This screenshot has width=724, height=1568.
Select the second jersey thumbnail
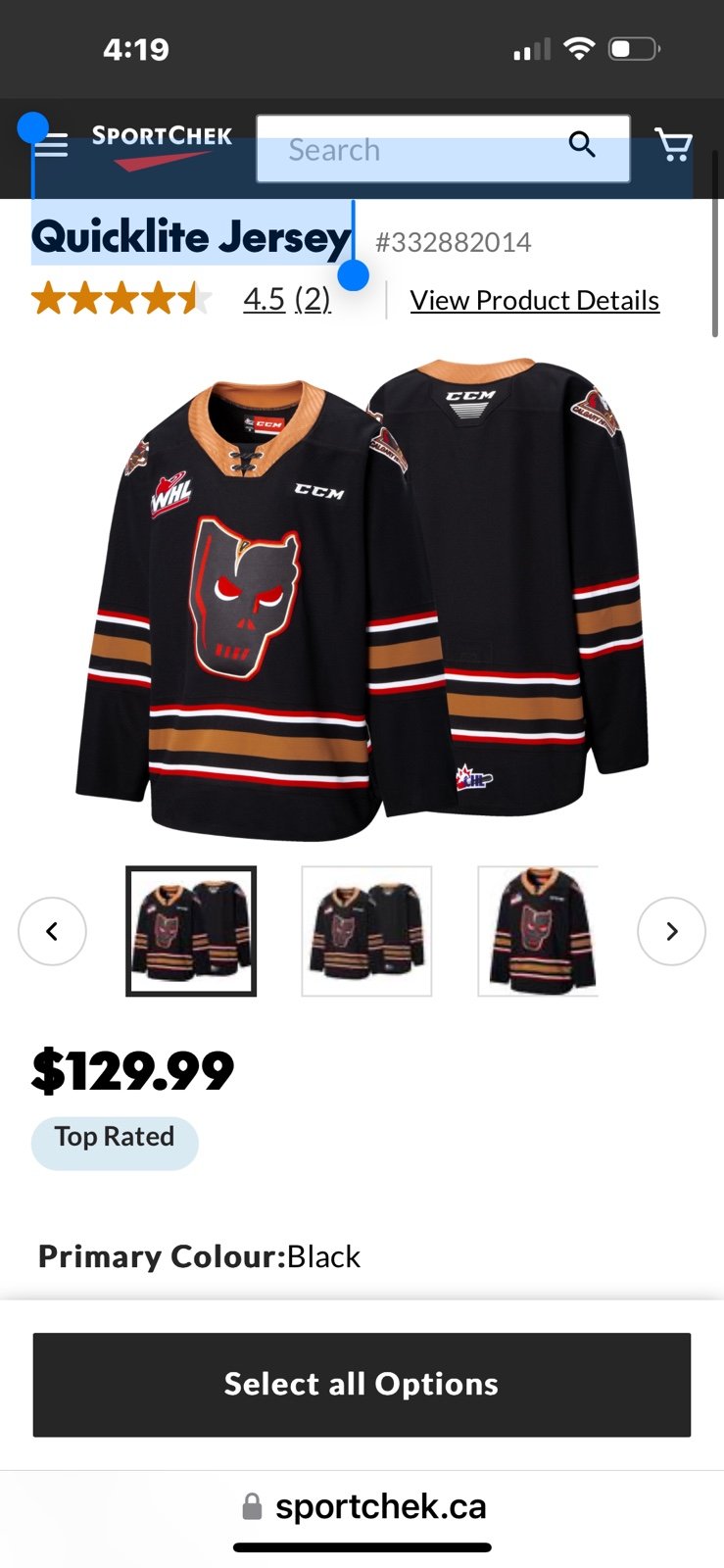pos(366,931)
